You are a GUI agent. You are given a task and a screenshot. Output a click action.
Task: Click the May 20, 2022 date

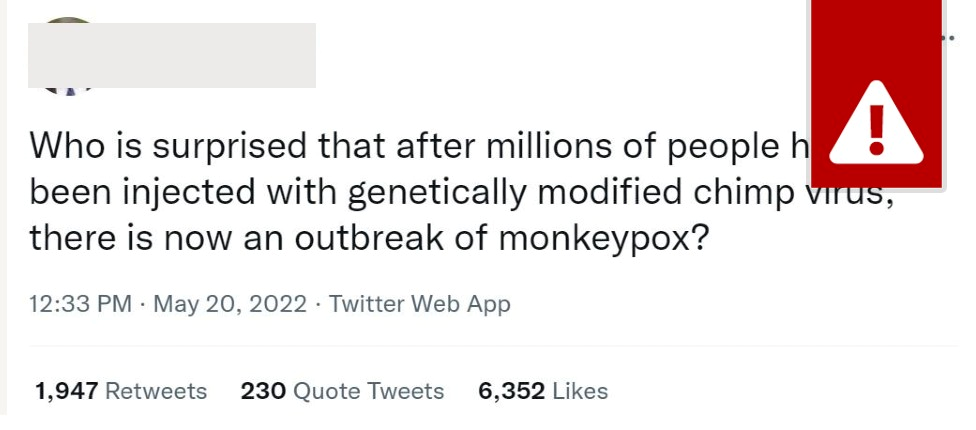[229, 304]
